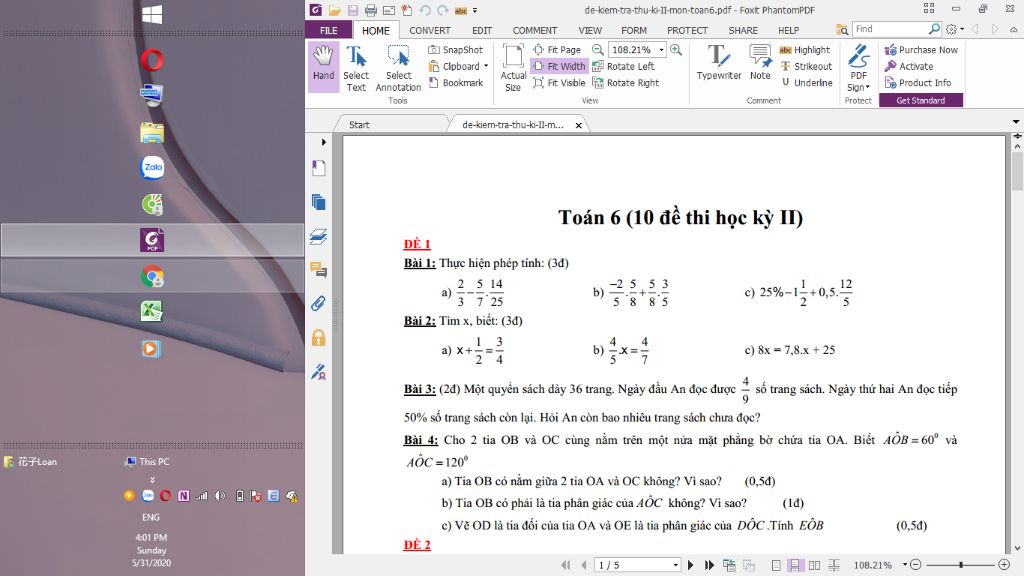The width and height of the screenshot is (1024, 576).
Task: Add a Bookmark from the ribbon
Action: pos(455,83)
